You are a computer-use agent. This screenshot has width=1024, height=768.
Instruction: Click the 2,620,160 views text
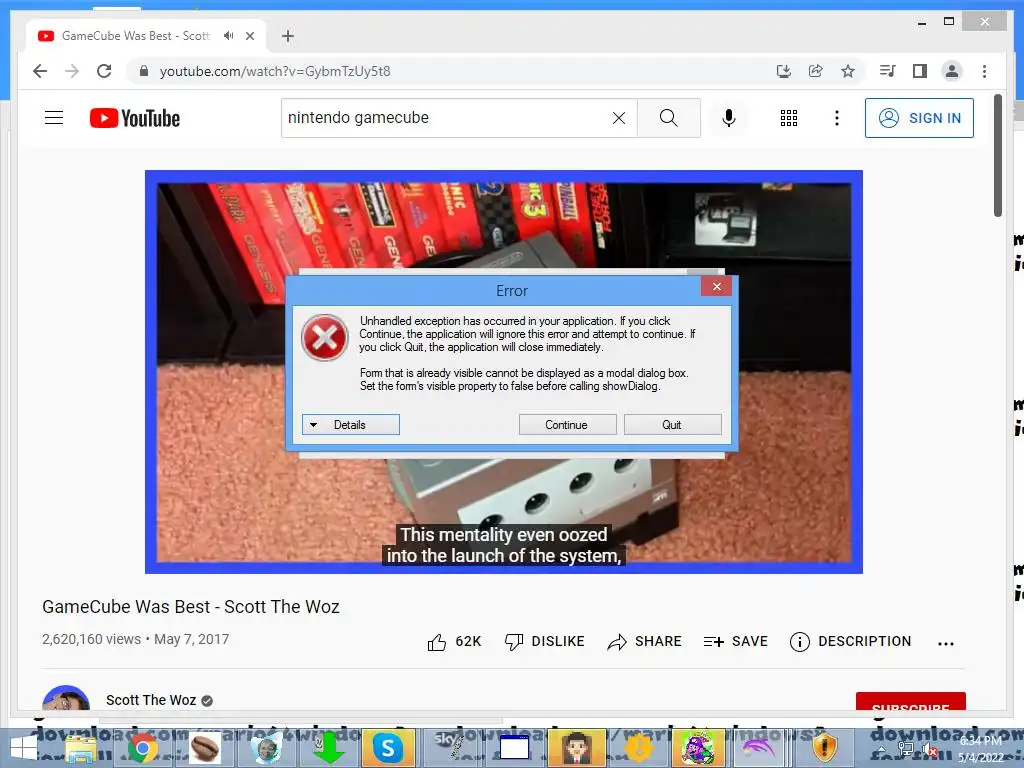click(91, 639)
